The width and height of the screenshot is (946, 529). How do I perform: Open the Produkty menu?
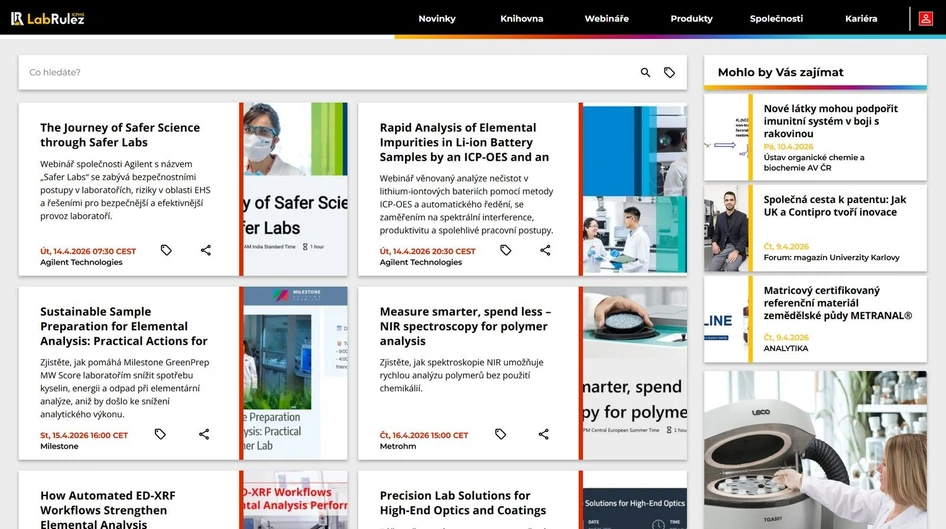691,19
